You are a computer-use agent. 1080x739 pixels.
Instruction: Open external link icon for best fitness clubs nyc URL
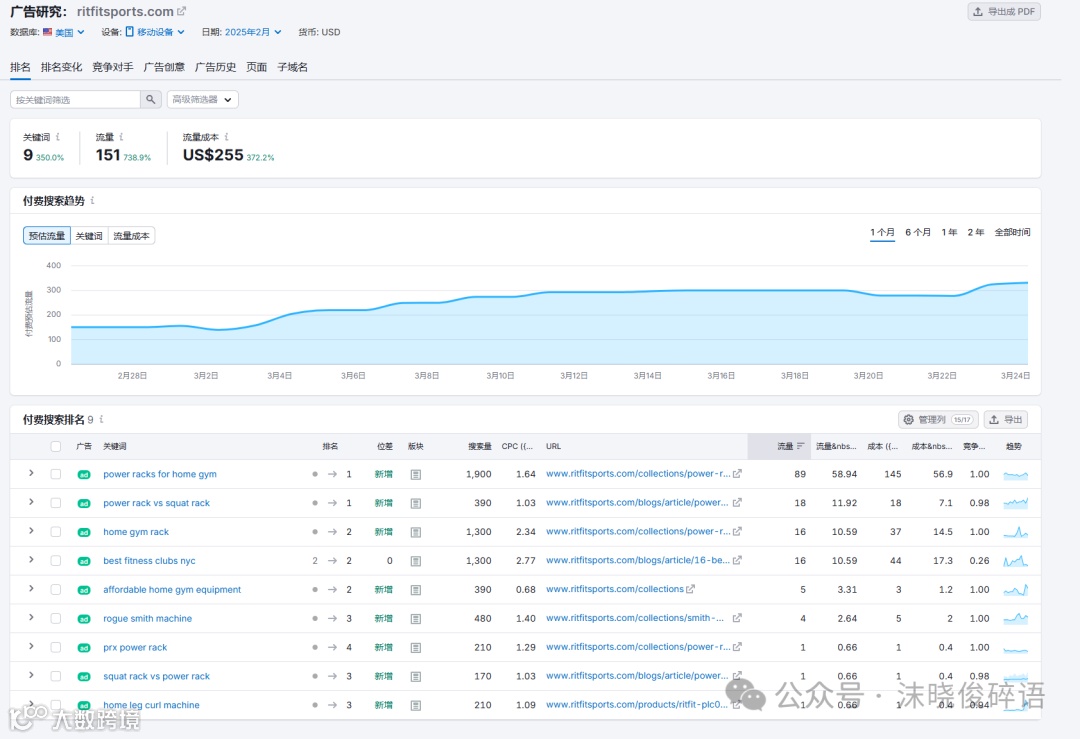[737, 561]
